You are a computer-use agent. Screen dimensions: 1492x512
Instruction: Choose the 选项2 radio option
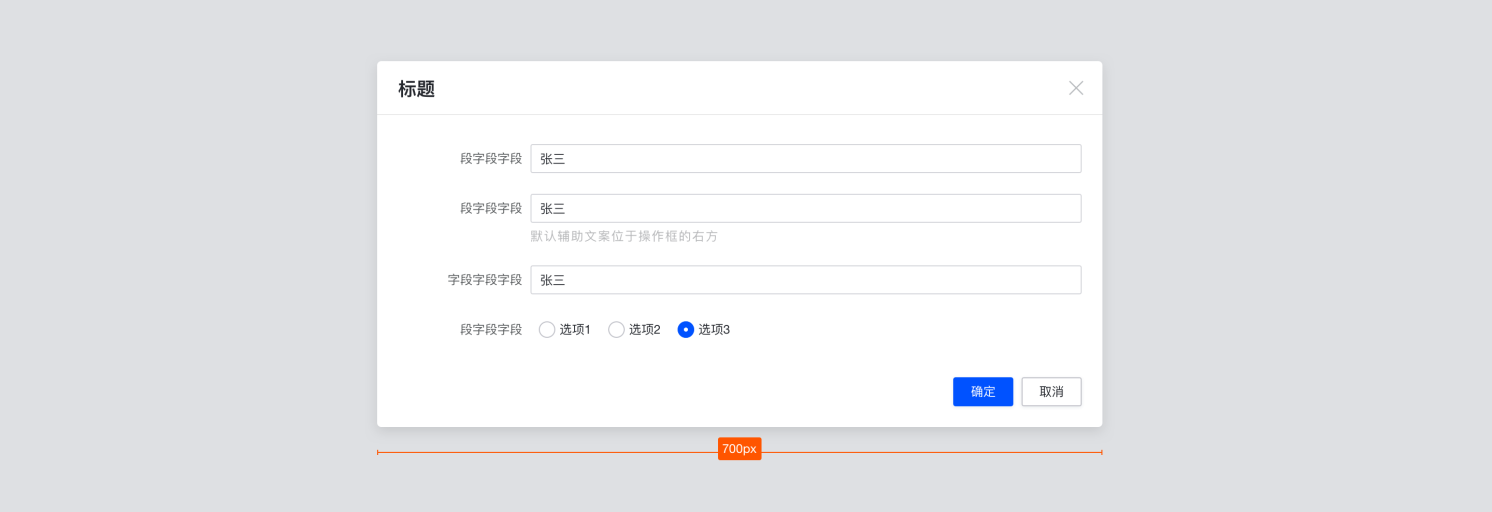[616, 330]
